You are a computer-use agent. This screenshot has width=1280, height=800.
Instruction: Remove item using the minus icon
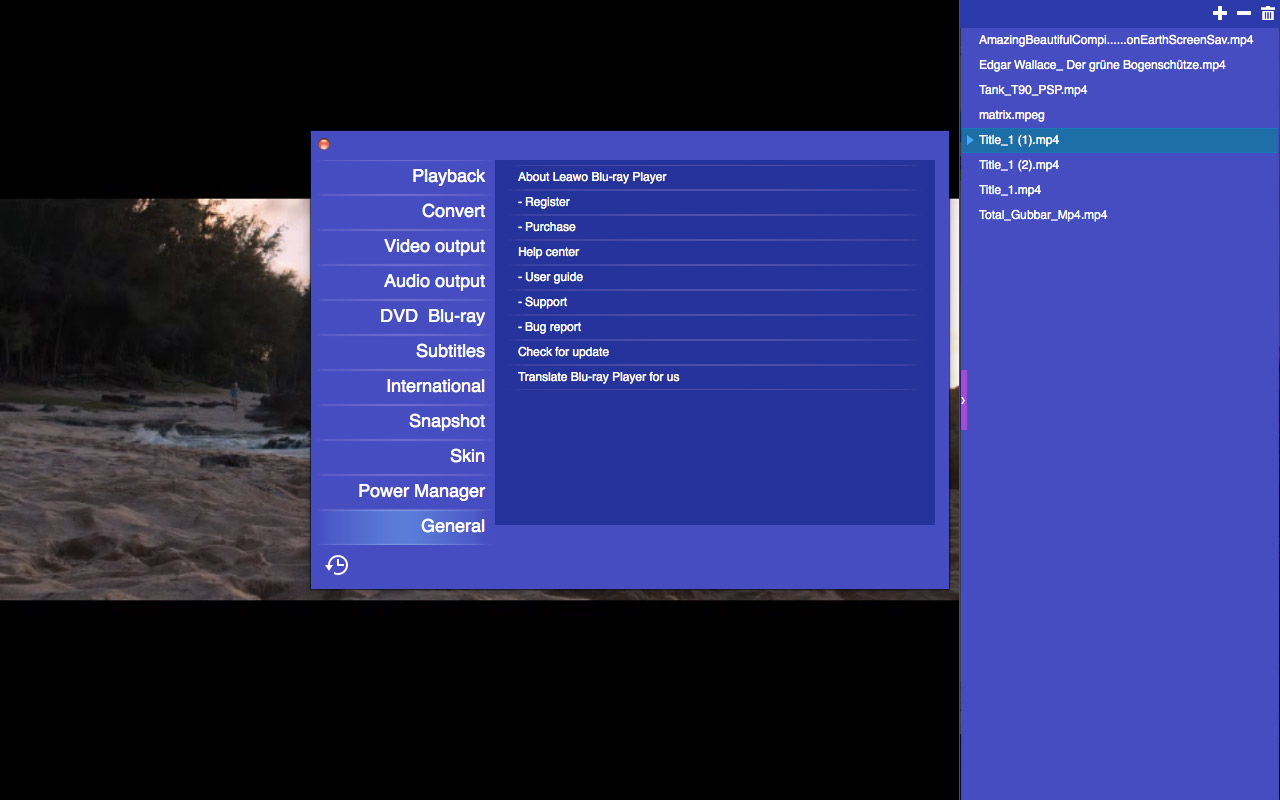1244,13
